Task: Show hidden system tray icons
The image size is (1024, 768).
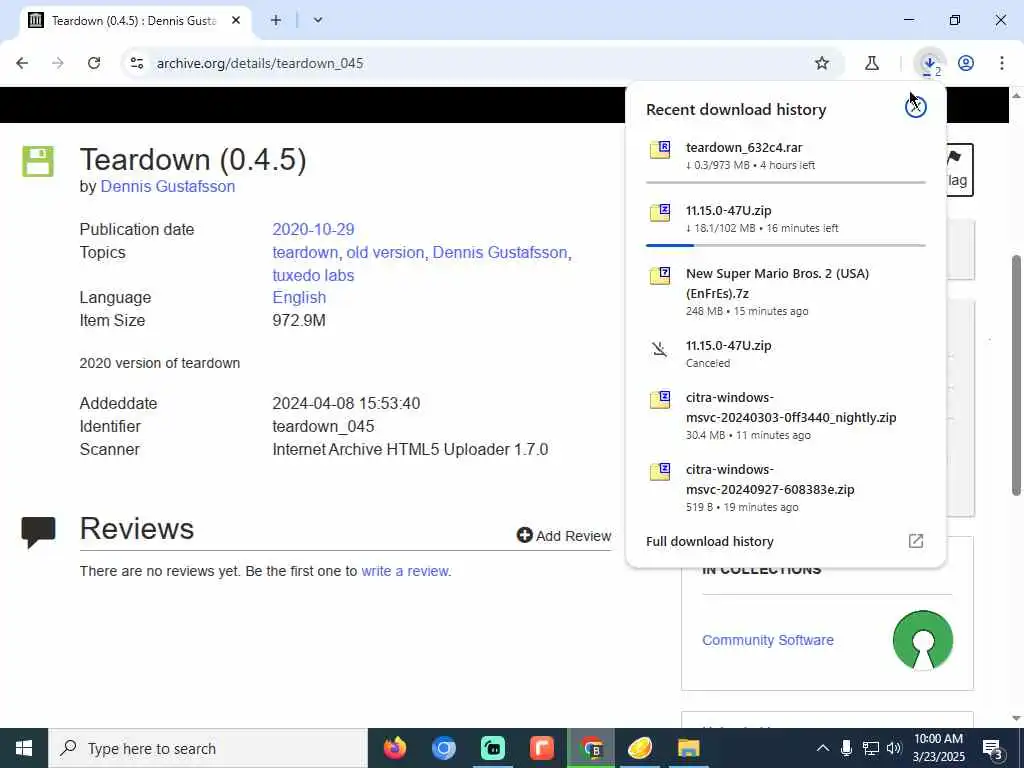Action: point(823,748)
